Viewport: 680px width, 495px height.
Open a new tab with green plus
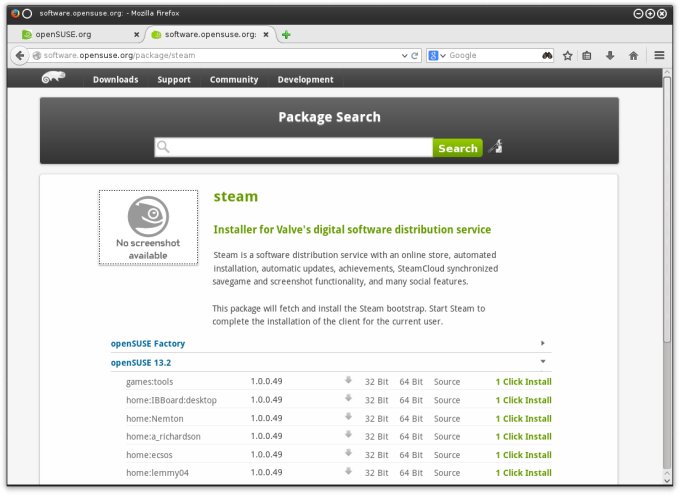click(286, 35)
